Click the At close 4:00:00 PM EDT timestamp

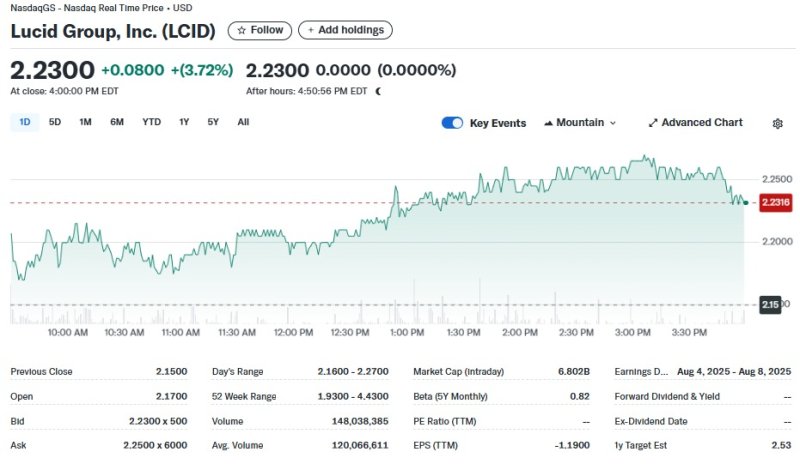64,91
